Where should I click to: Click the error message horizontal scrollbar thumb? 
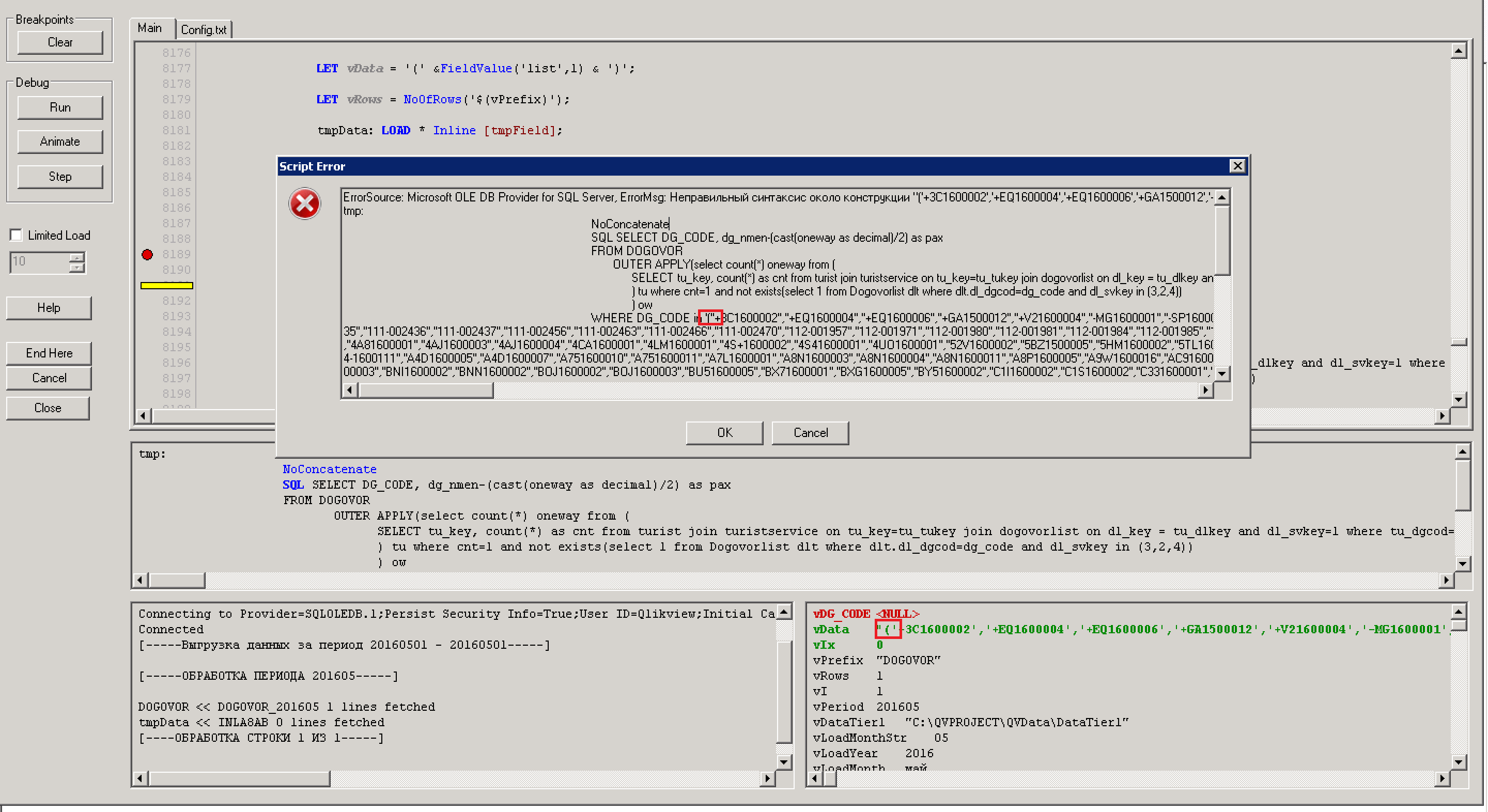[426, 391]
